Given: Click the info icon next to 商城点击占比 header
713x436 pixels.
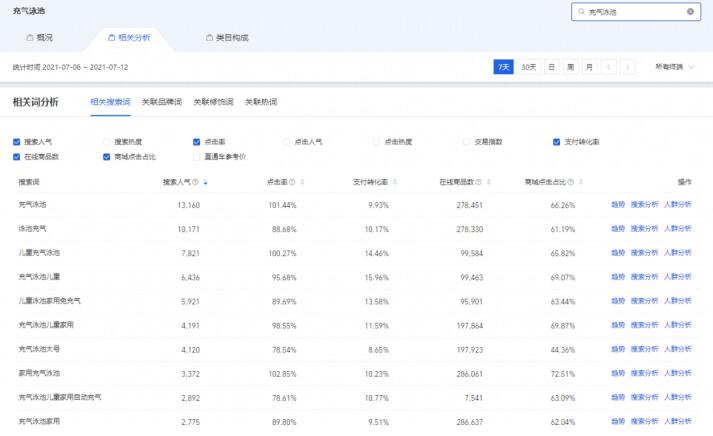Looking at the screenshot, I should [571, 182].
